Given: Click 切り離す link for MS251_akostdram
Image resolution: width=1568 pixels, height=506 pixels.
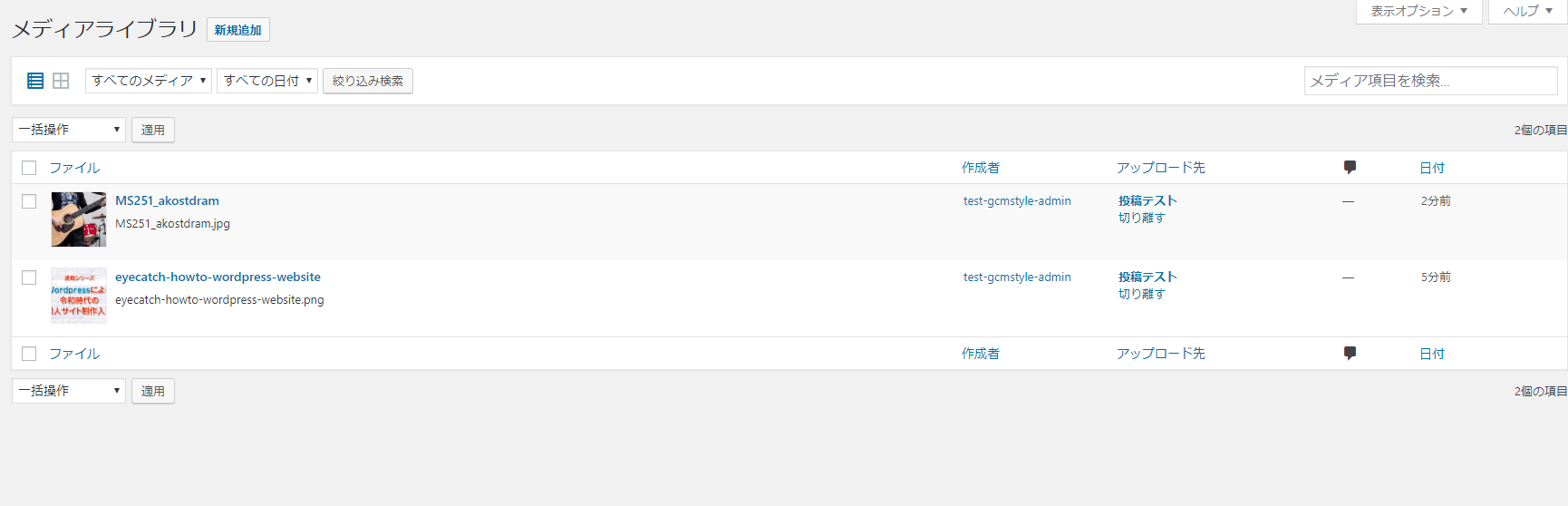Looking at the screenshot, I should coord(1141,218).
